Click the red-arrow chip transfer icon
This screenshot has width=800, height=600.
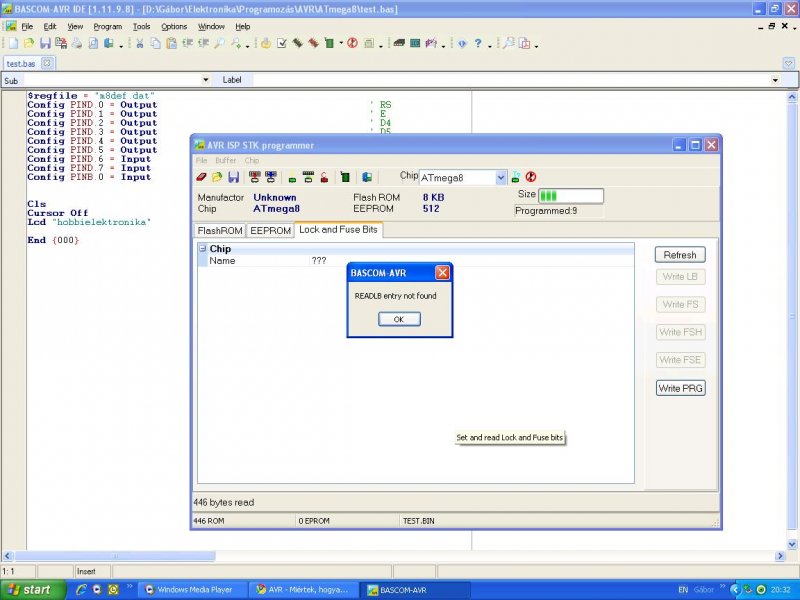(x=255, y=177)
